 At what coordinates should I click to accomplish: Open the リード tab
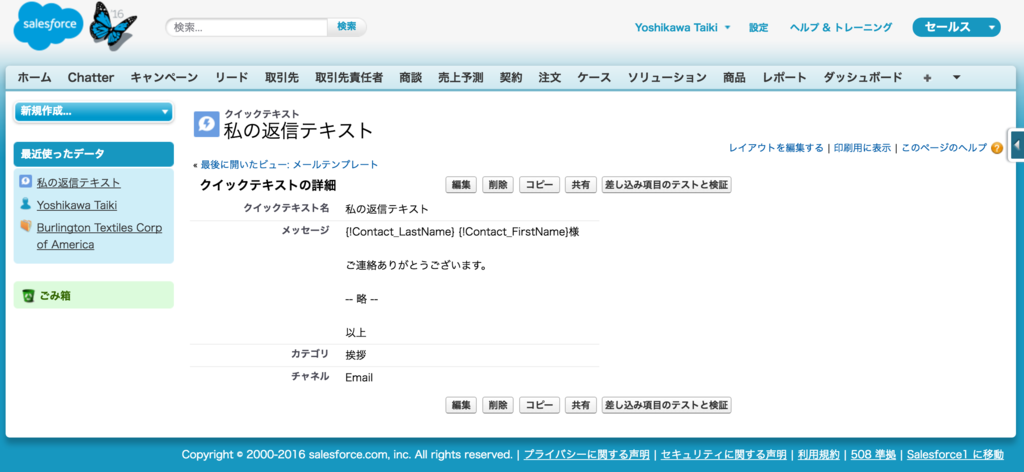tap(232, 78)
